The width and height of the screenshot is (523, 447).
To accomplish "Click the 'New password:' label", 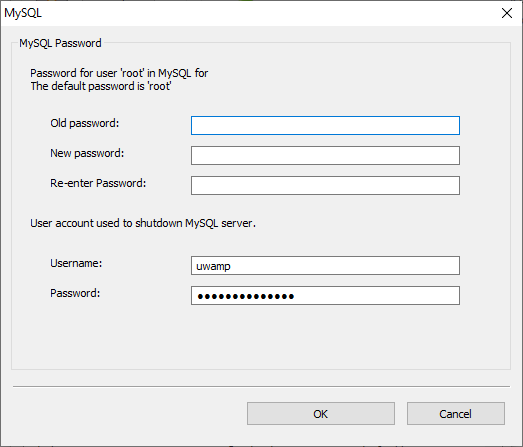I will (87, 153).
